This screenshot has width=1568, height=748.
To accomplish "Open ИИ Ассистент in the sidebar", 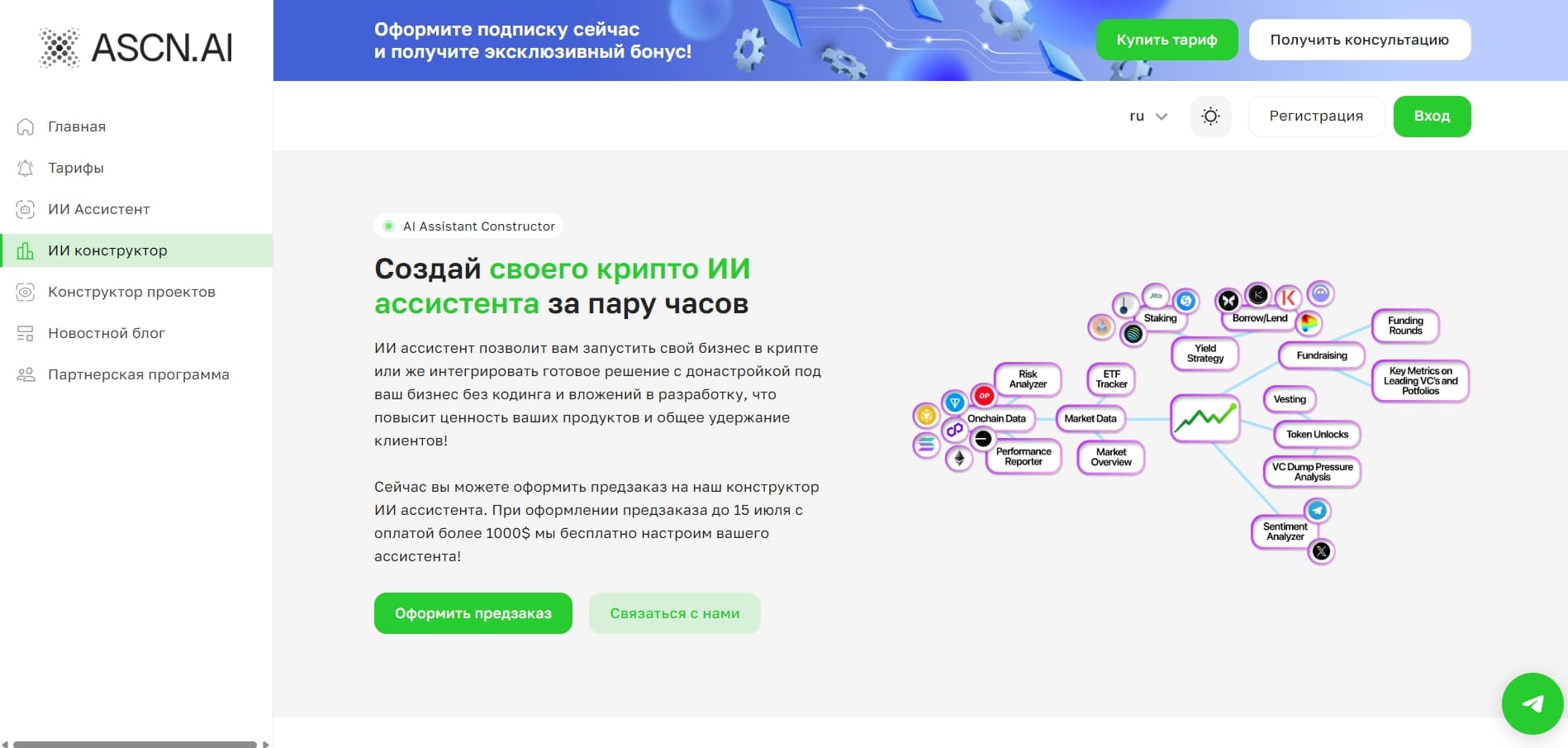I will (136, 209).
